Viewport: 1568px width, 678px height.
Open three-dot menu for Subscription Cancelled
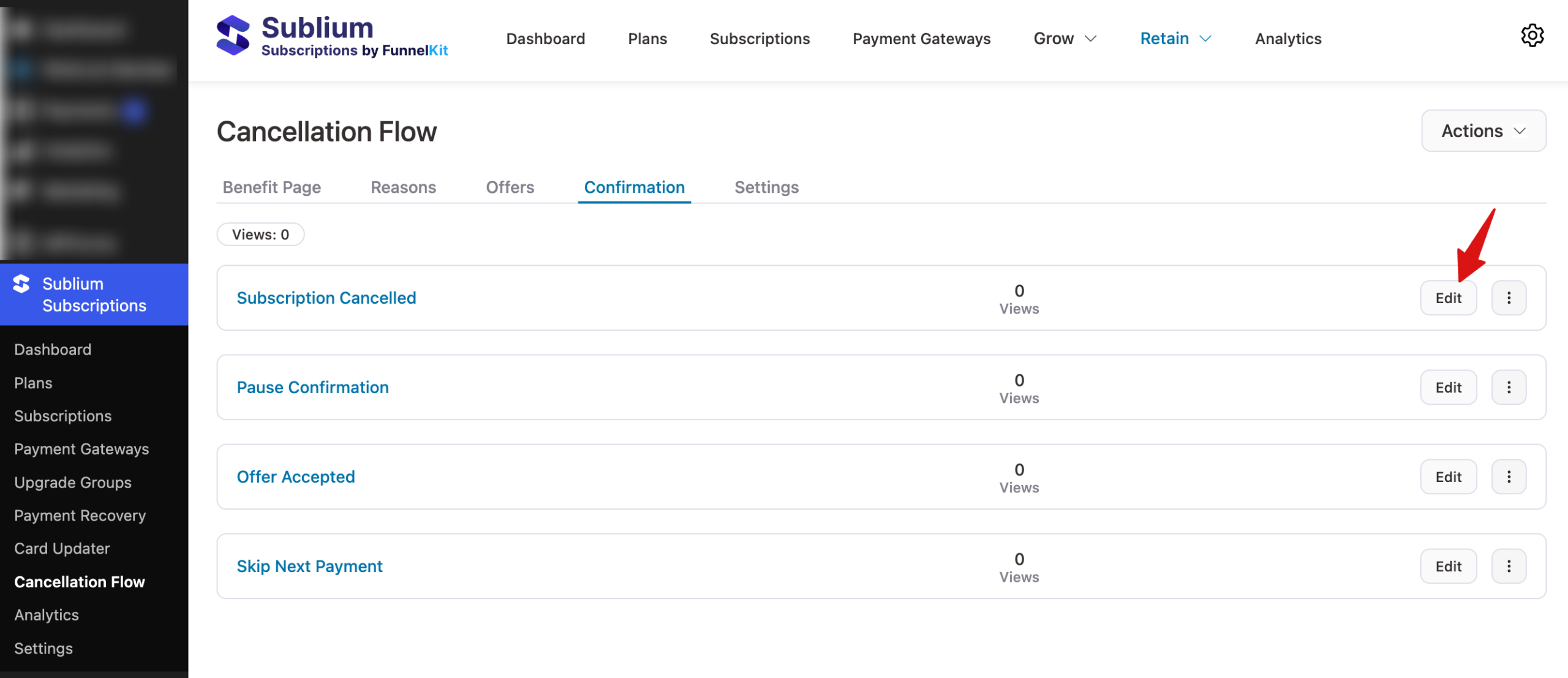[1509, 298]
